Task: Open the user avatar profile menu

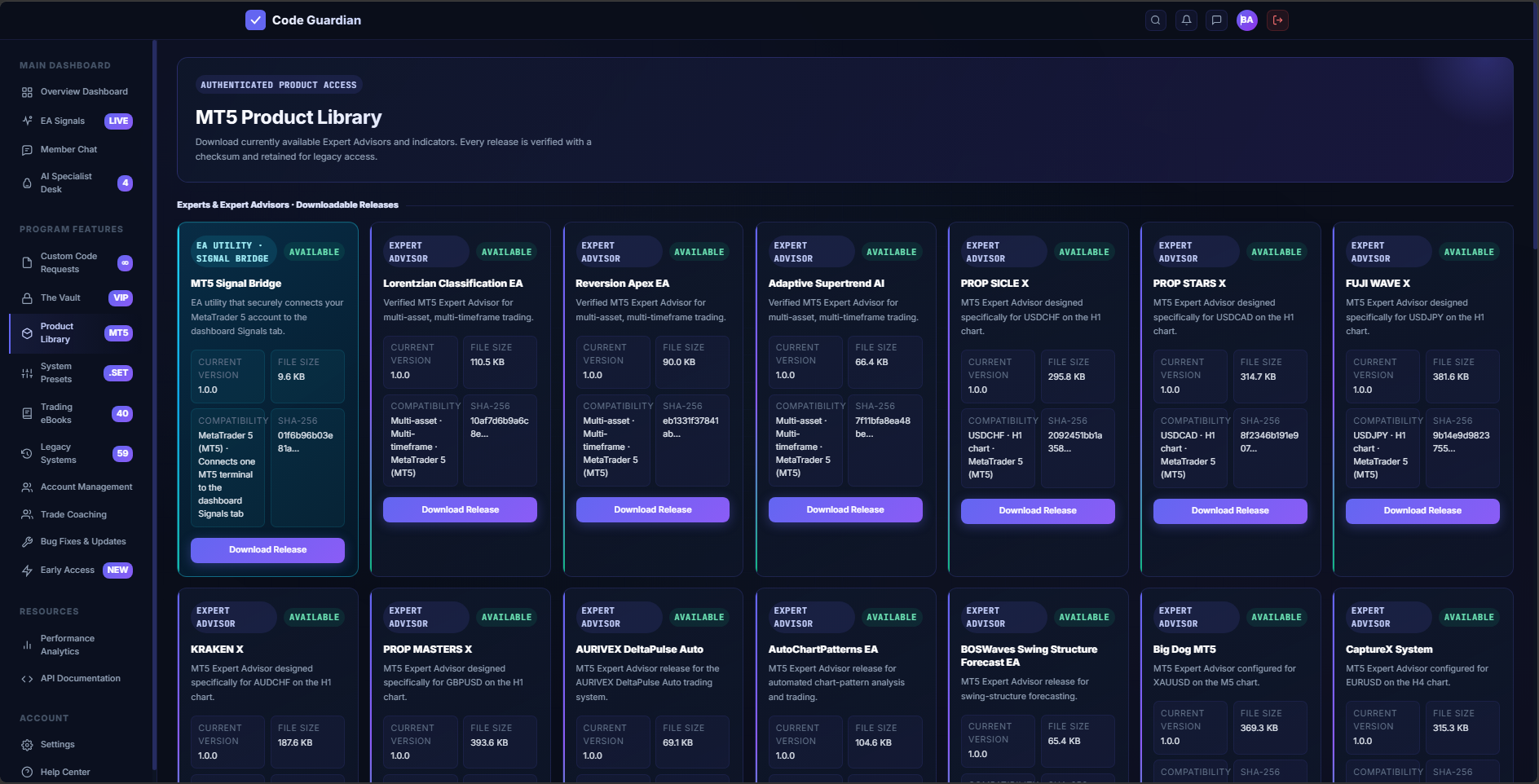Action: [1246, 20]
